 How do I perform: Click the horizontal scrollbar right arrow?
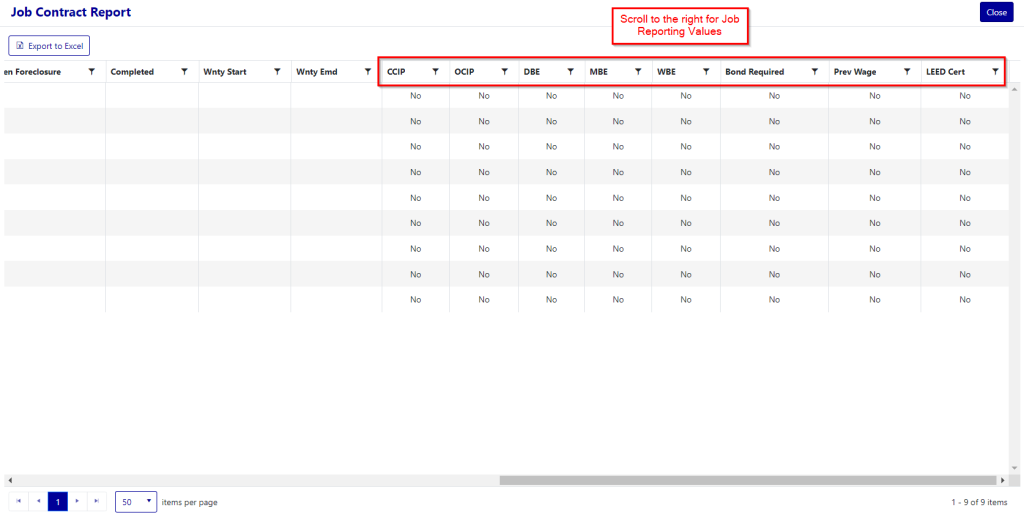tap(1003, 480)
